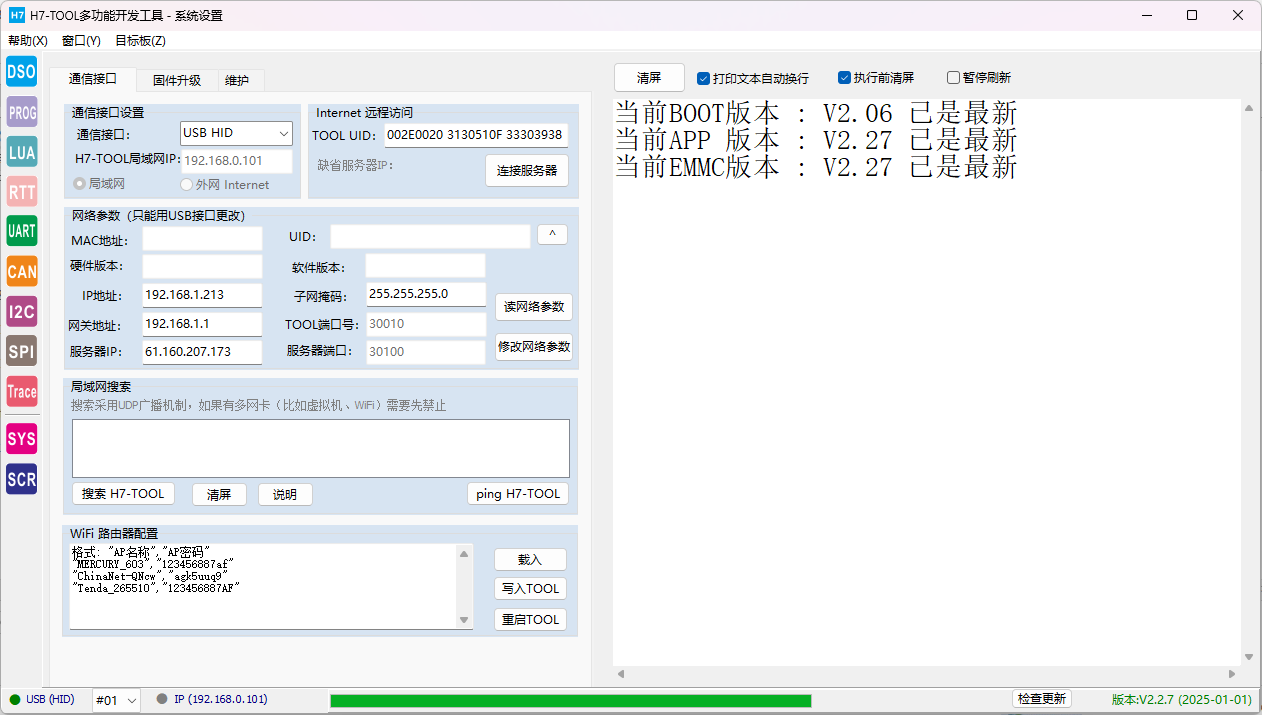Image resolution: width=1262 pixels, height=715 pixels.
Task: Select the I2C sidebar icon
Action: click(x=21, y=312)
